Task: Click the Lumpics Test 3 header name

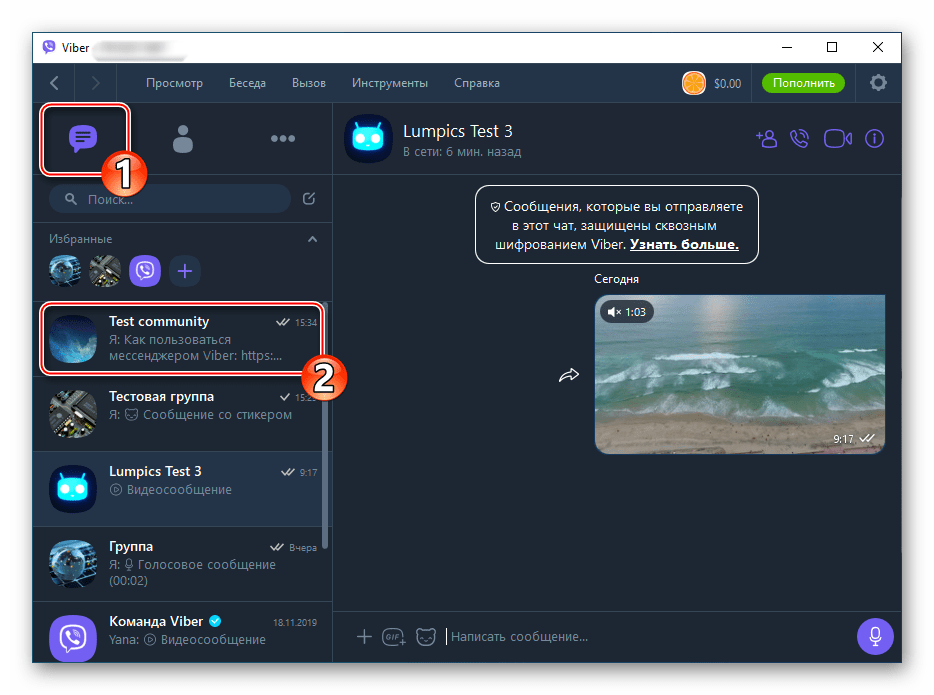Action: click(x=457, y=131)
